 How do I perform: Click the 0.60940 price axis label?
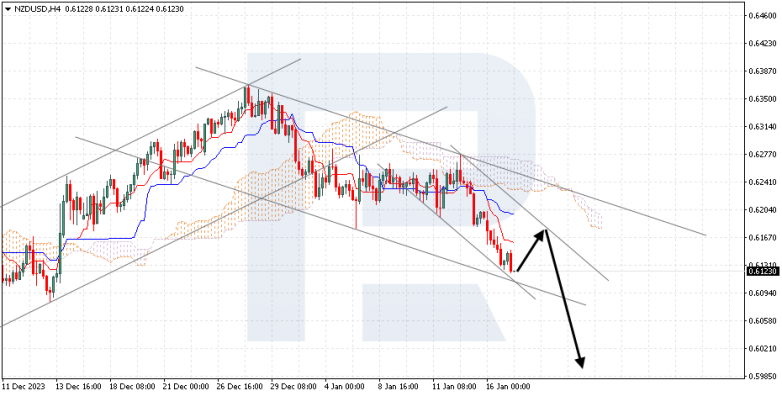coord(763,293)
